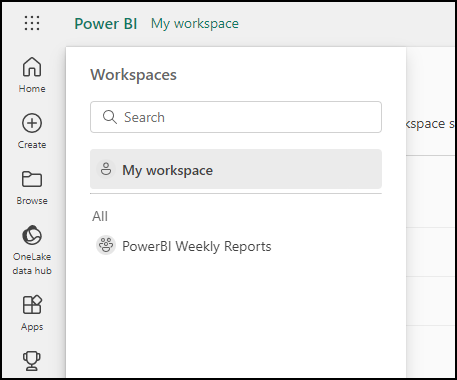Screen dimensions: 457x380
Task: Click the magnifier icon in the search box
Action: point(110,117)
